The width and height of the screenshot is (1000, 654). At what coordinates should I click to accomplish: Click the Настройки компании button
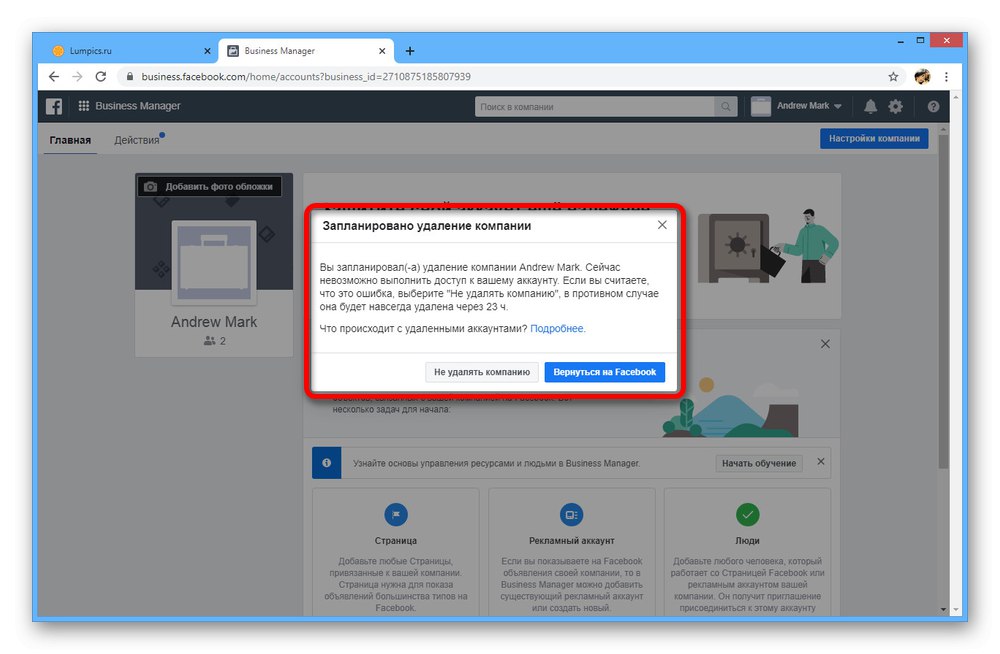tap(874, 138)
